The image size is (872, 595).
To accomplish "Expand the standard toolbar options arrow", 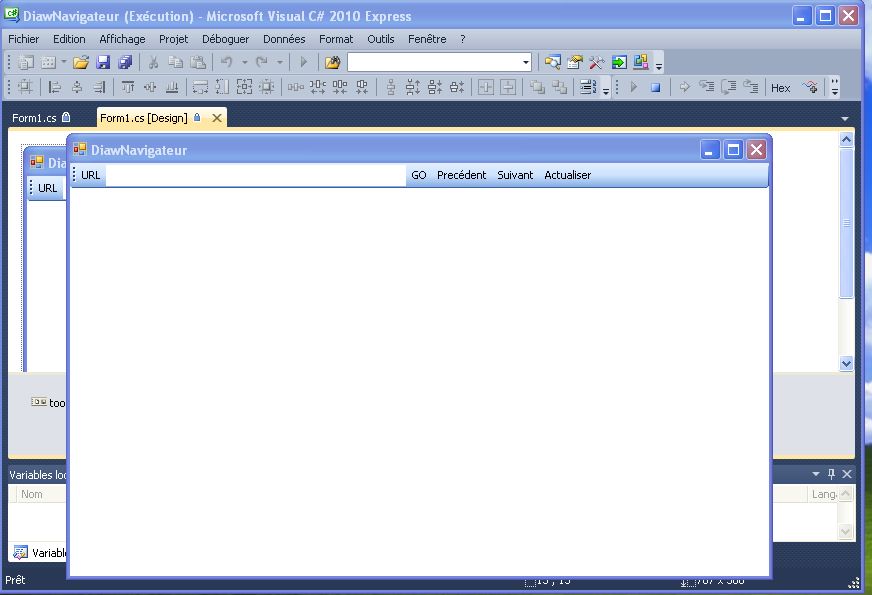I will coord(659,65).
